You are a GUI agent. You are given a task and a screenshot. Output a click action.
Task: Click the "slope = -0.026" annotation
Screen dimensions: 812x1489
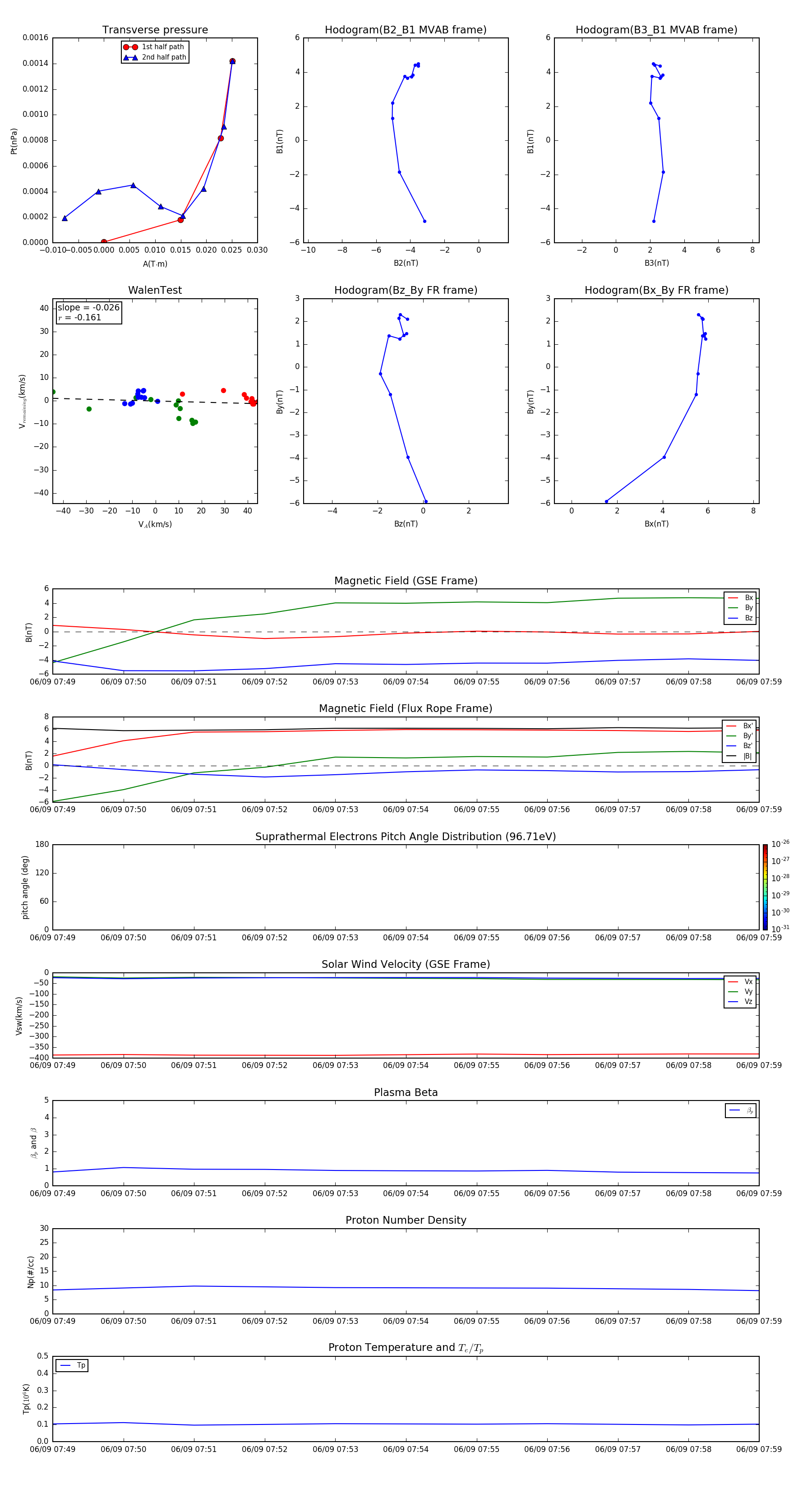88,308
